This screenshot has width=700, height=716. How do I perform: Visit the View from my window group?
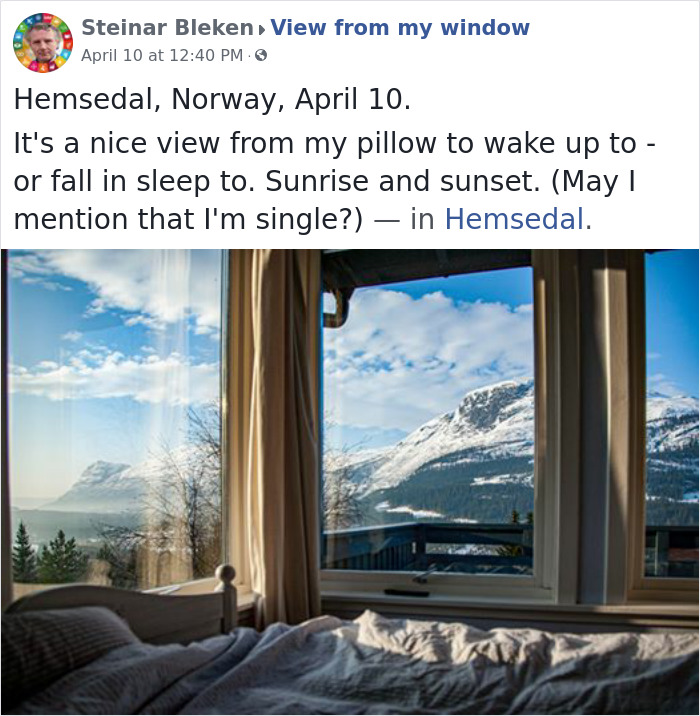[x=400, y=27]
